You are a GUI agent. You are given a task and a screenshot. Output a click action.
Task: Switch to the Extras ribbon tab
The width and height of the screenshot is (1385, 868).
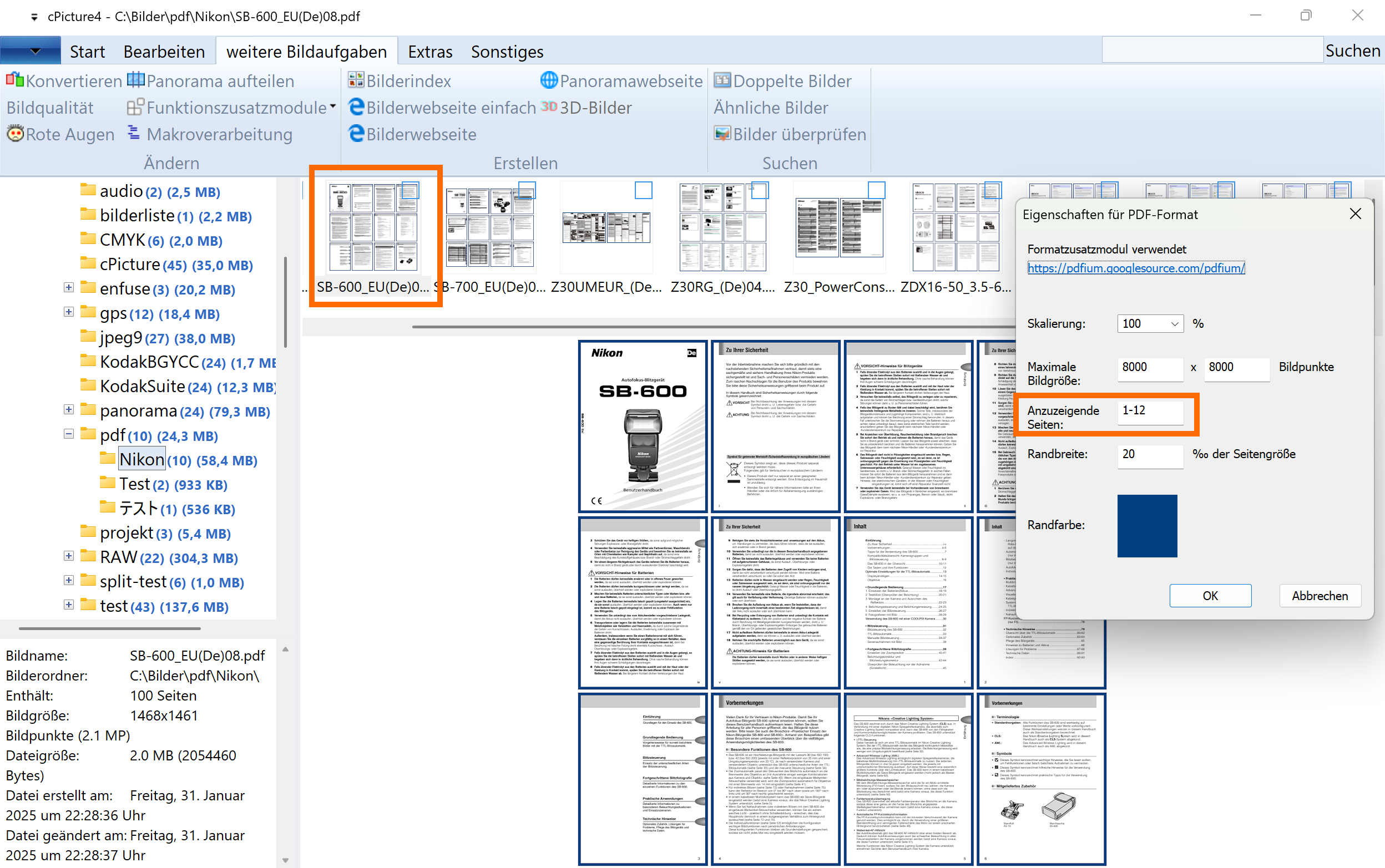pyautogui.click(x=429, y=52)
